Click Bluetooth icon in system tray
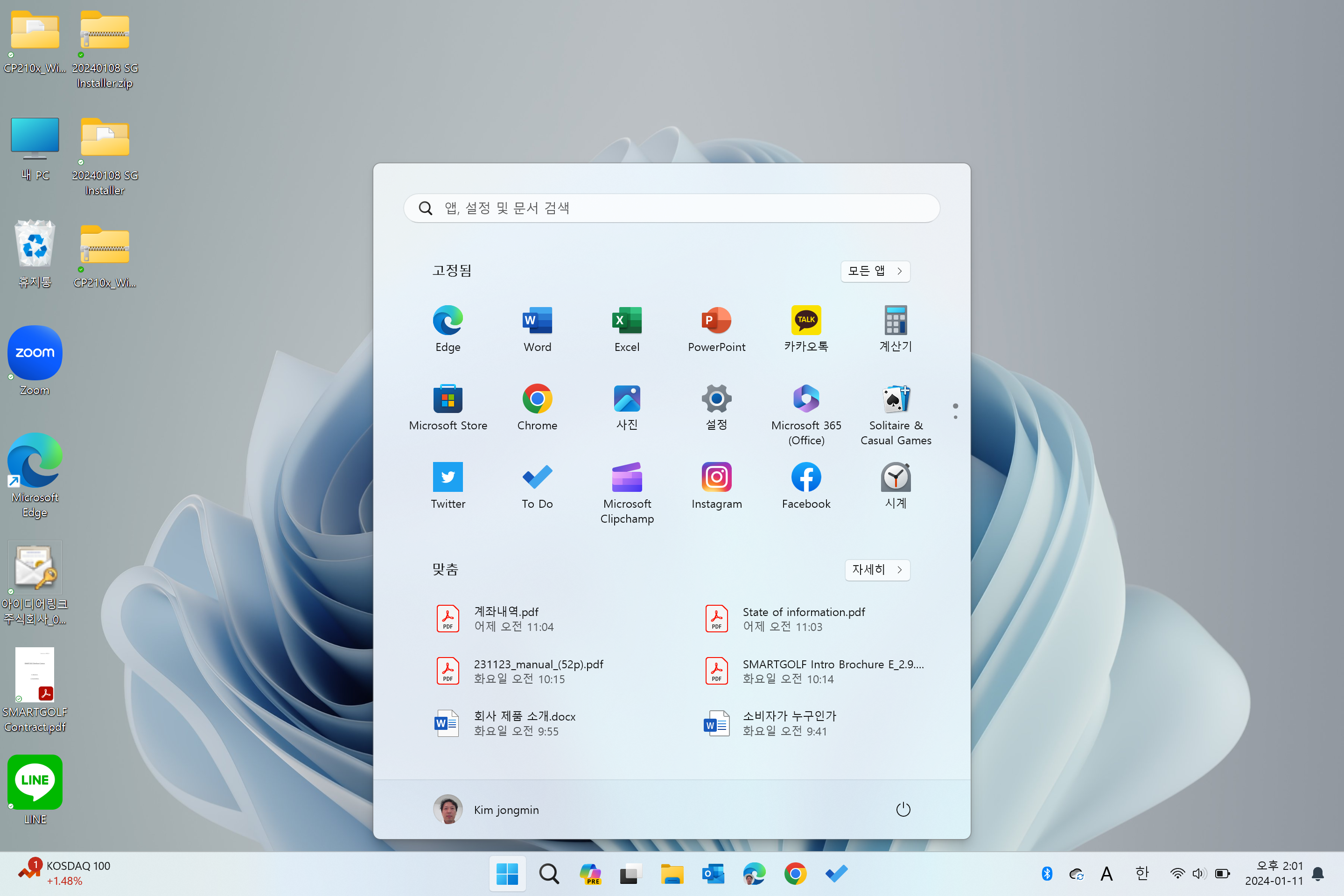 pos(1047,874)
